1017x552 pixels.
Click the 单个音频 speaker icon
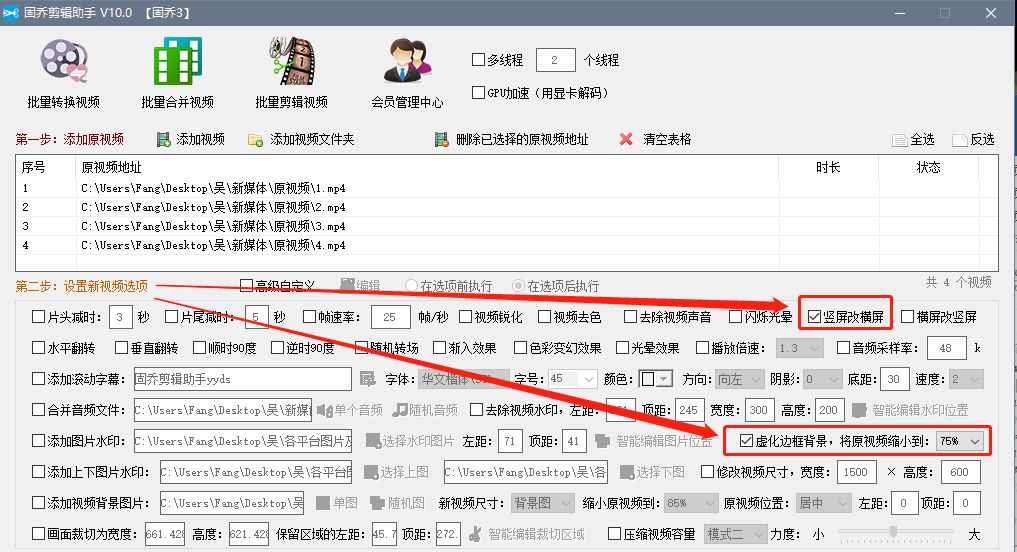324,410
